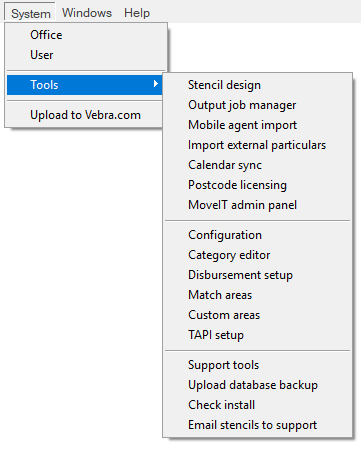Open the System menu
This screenshot has height=451, width=361.
[30, 13]
